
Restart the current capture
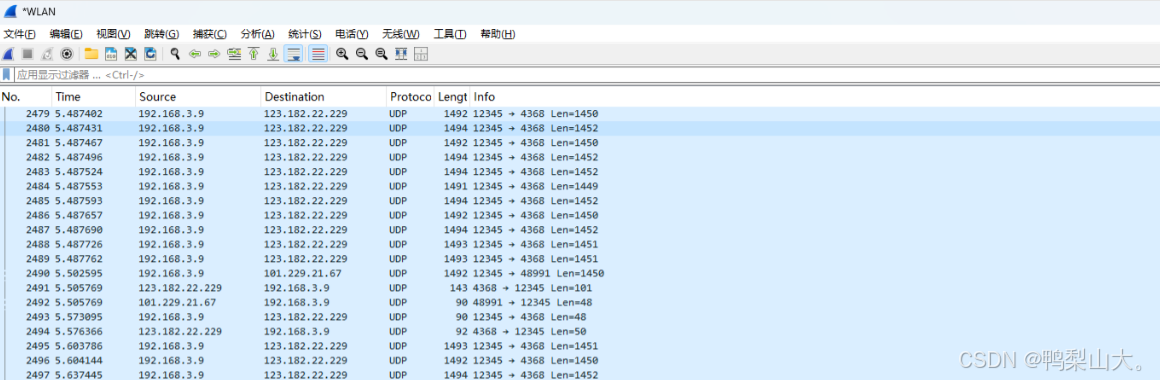click(x=47, y=54)
